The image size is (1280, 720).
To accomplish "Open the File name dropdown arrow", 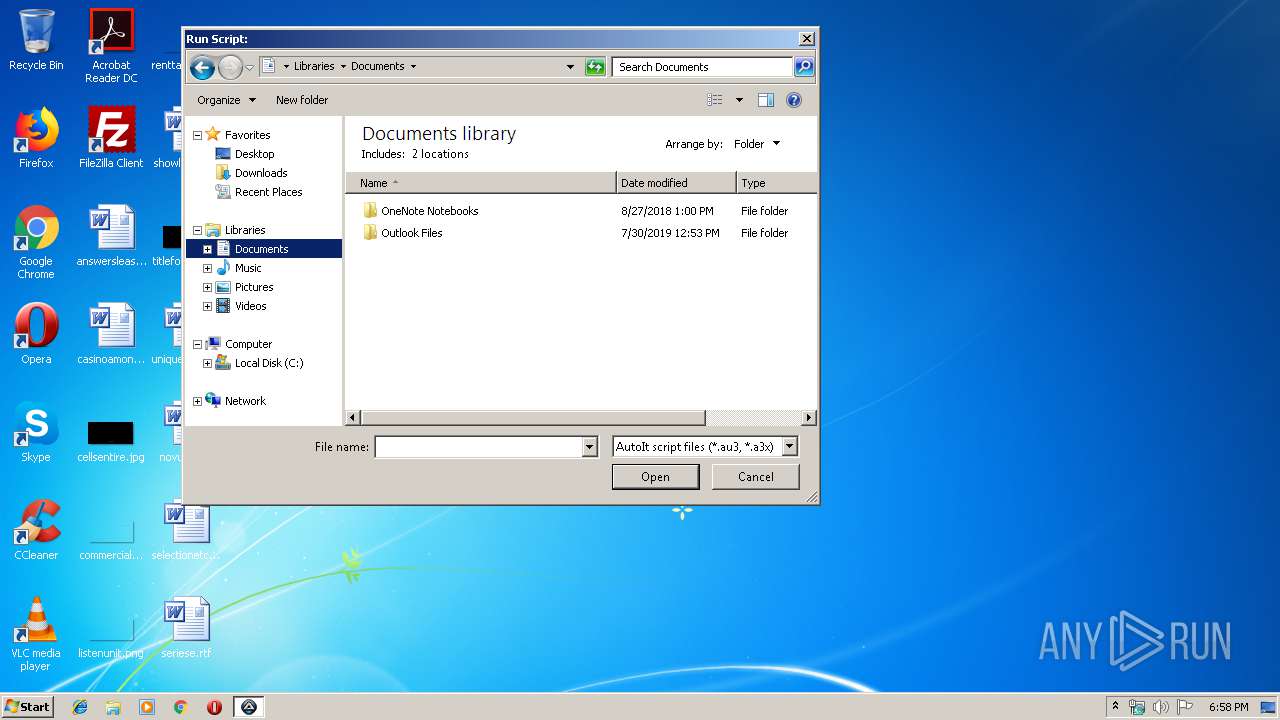I will pyautogui.click(x=589, y=447).
